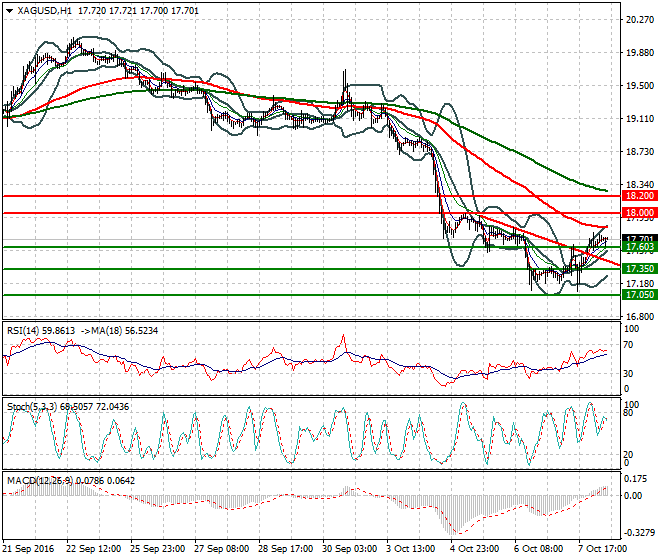
Task: Click the triangle arrow beside XAGUSD,H1
Action: click(9, 11)
